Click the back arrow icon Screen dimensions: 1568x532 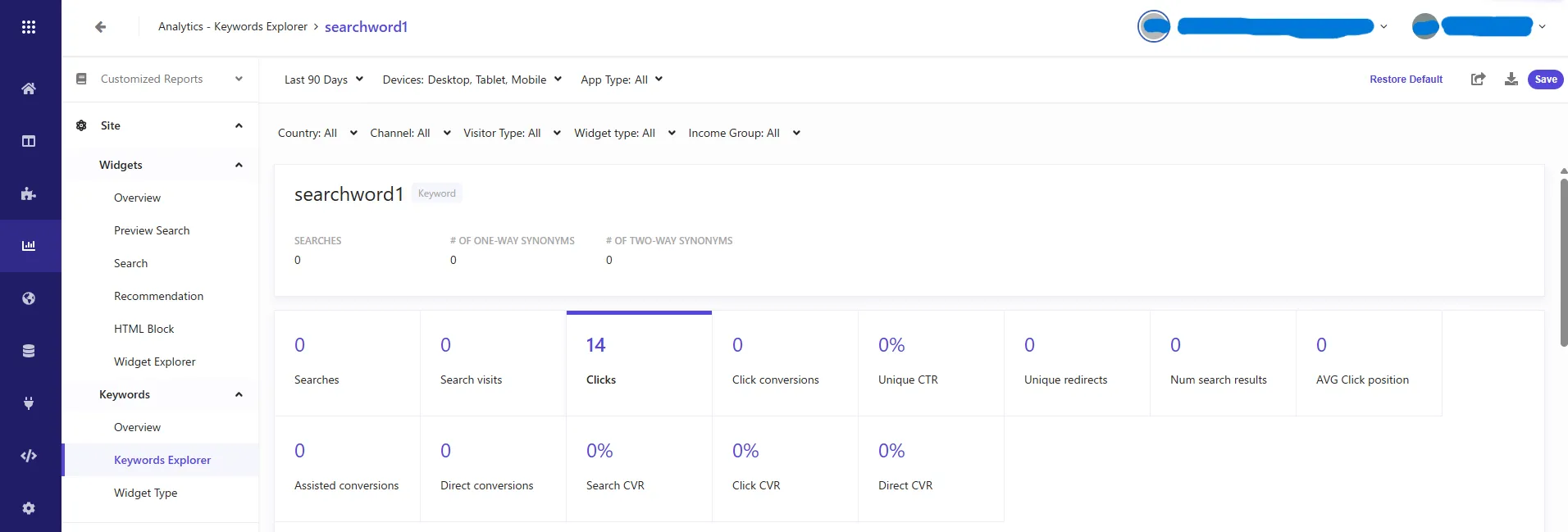click(100, 27)
